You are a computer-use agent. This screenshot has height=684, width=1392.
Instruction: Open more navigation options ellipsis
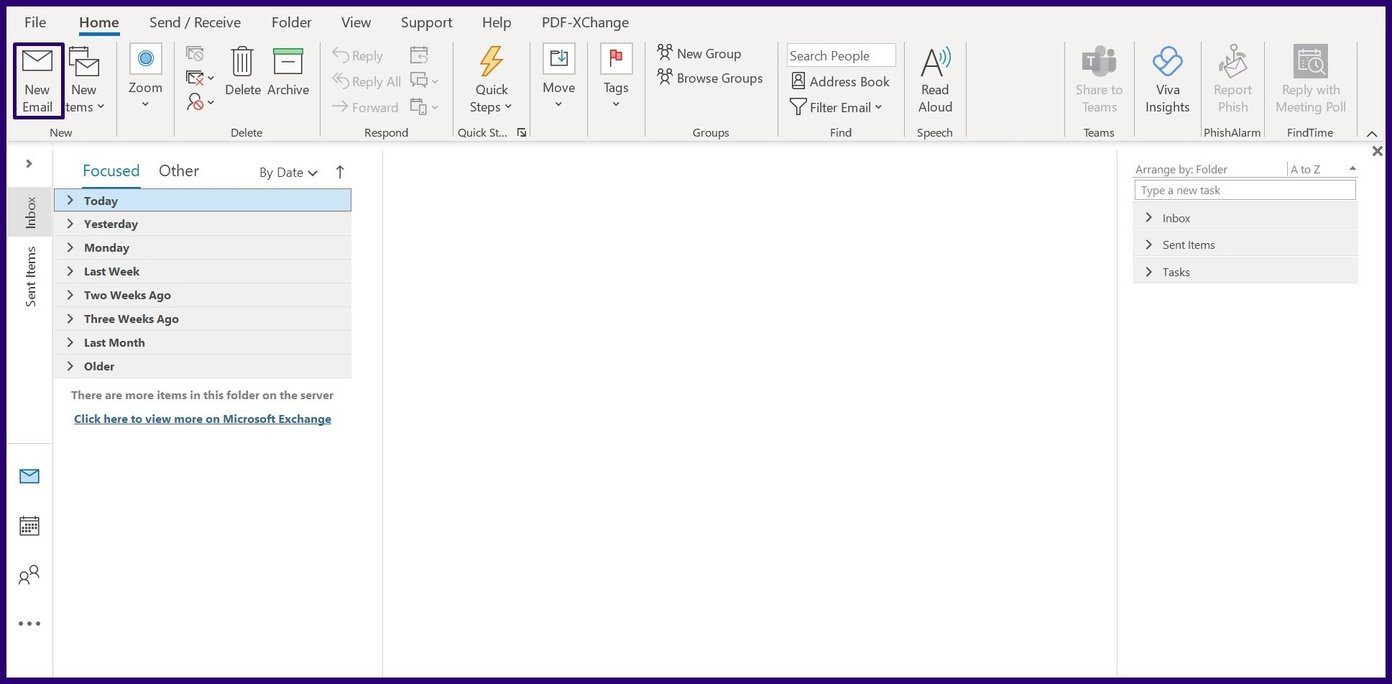click(29, 624)
